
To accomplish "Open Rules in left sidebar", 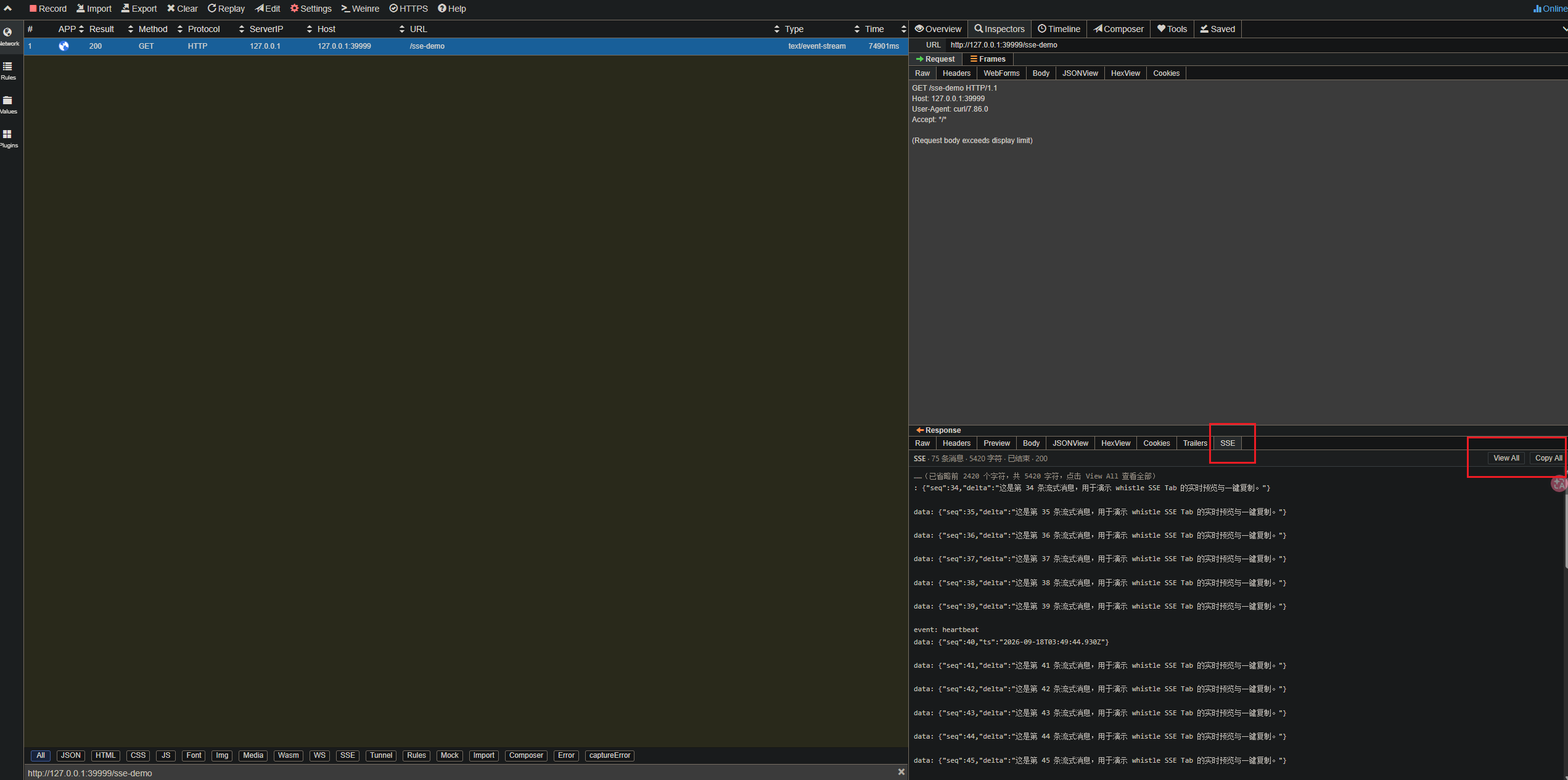I will [8, 71].
